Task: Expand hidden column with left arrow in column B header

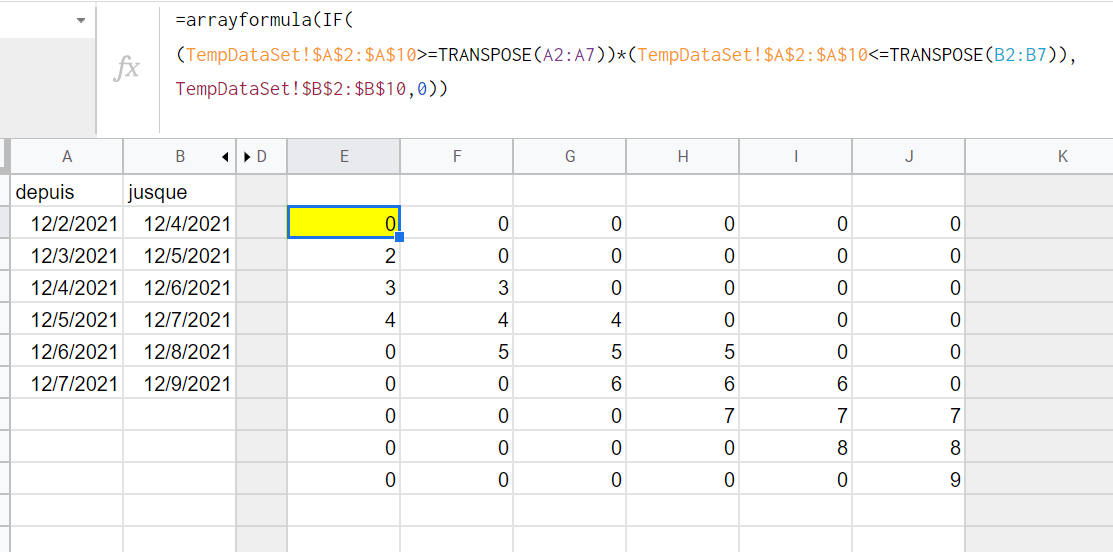Action: [225, 157]
